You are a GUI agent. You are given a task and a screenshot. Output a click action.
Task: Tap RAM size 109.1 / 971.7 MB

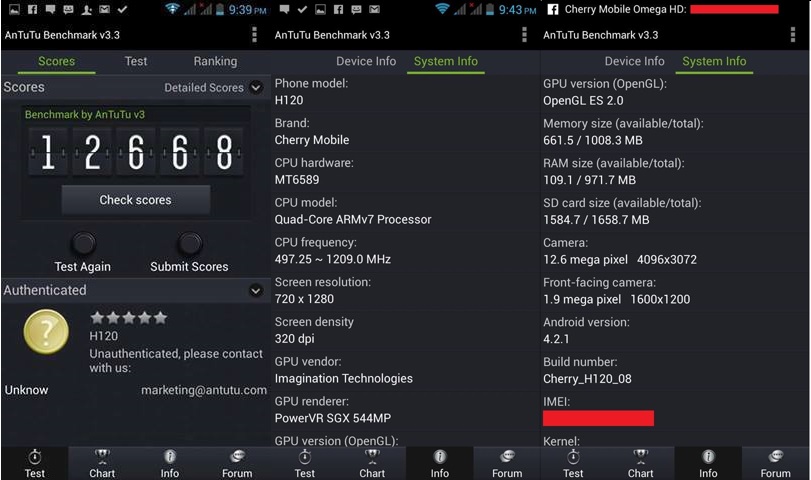589,180
